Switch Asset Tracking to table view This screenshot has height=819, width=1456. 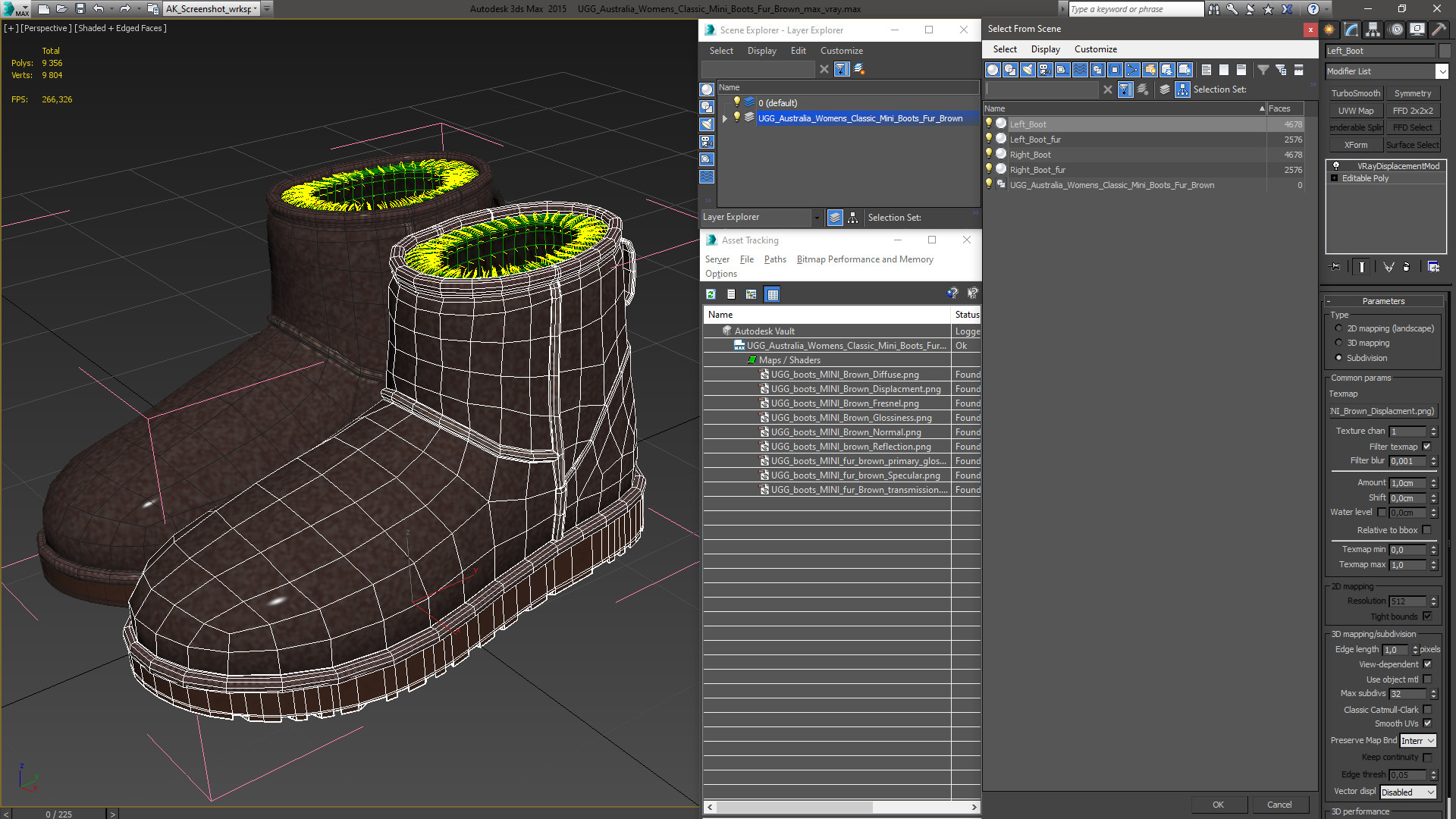click(x=772, y=294)
